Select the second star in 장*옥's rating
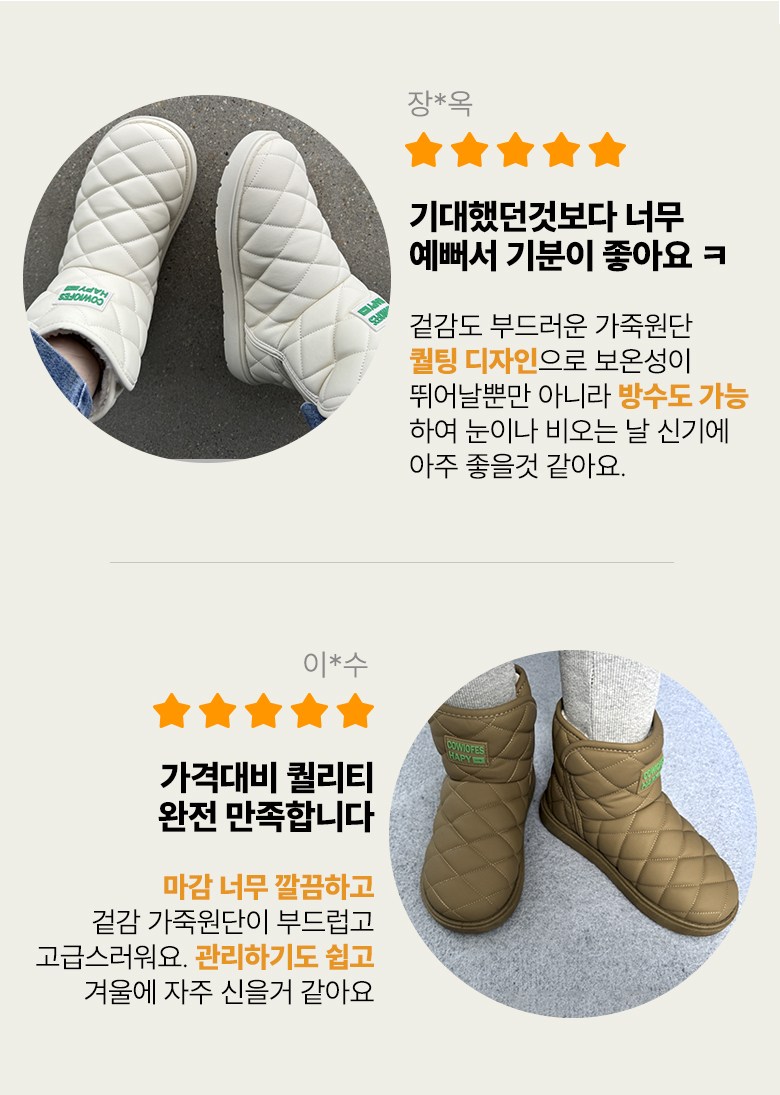780x1095 pixels. 470,150
